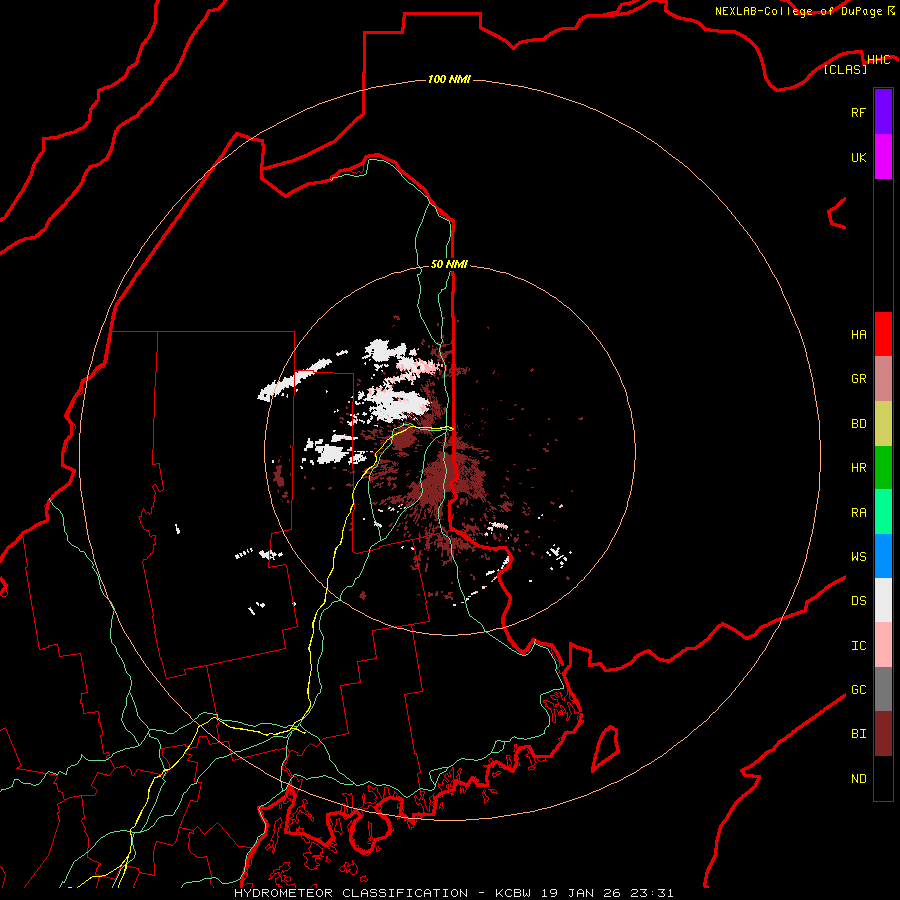This screenshot has width=900, height=900.
Task: Click the RA legend label
Action: point(858,512)
